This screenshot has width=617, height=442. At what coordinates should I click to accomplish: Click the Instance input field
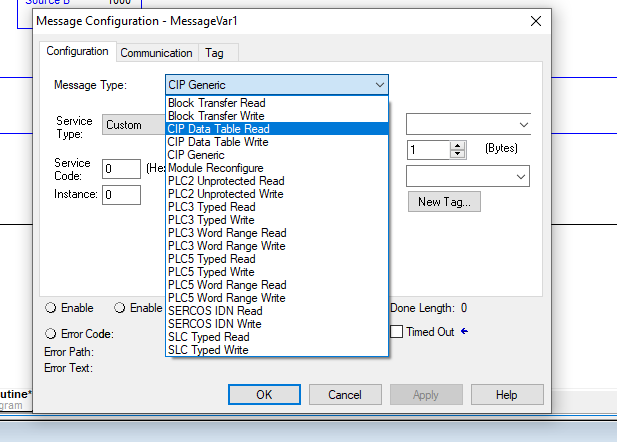coord(121,195)
